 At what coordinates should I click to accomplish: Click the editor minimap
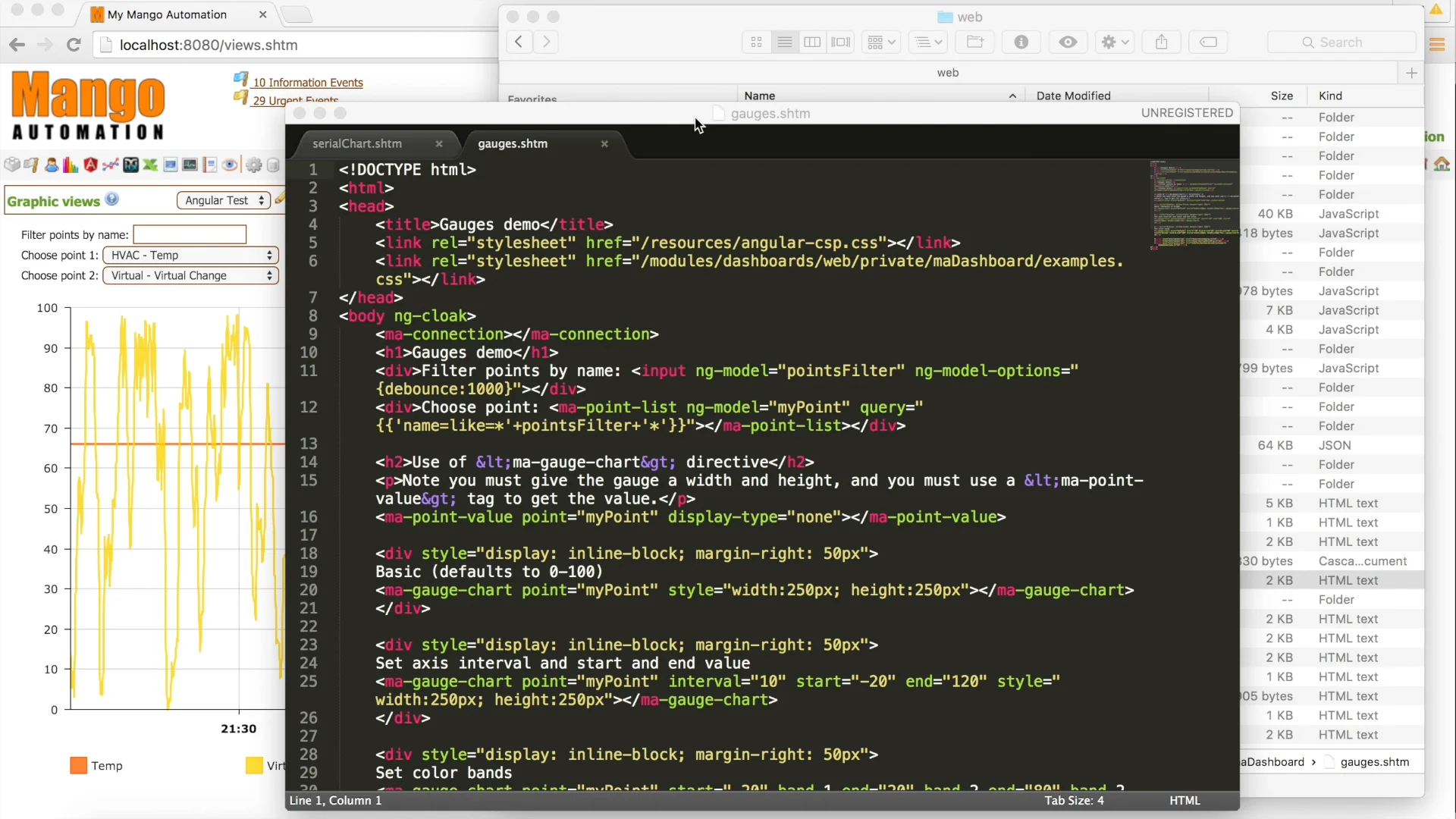(1193, 205)
